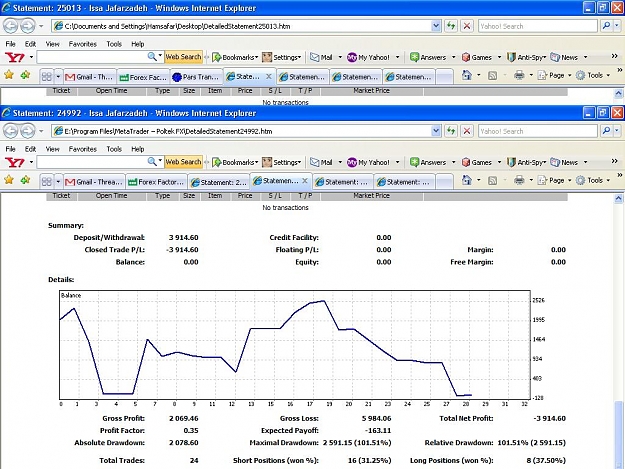The height and width of the screenshot is (469, 625).
Task: Open Help menu in Statement 24992 window
Action: tap(138, 149)
